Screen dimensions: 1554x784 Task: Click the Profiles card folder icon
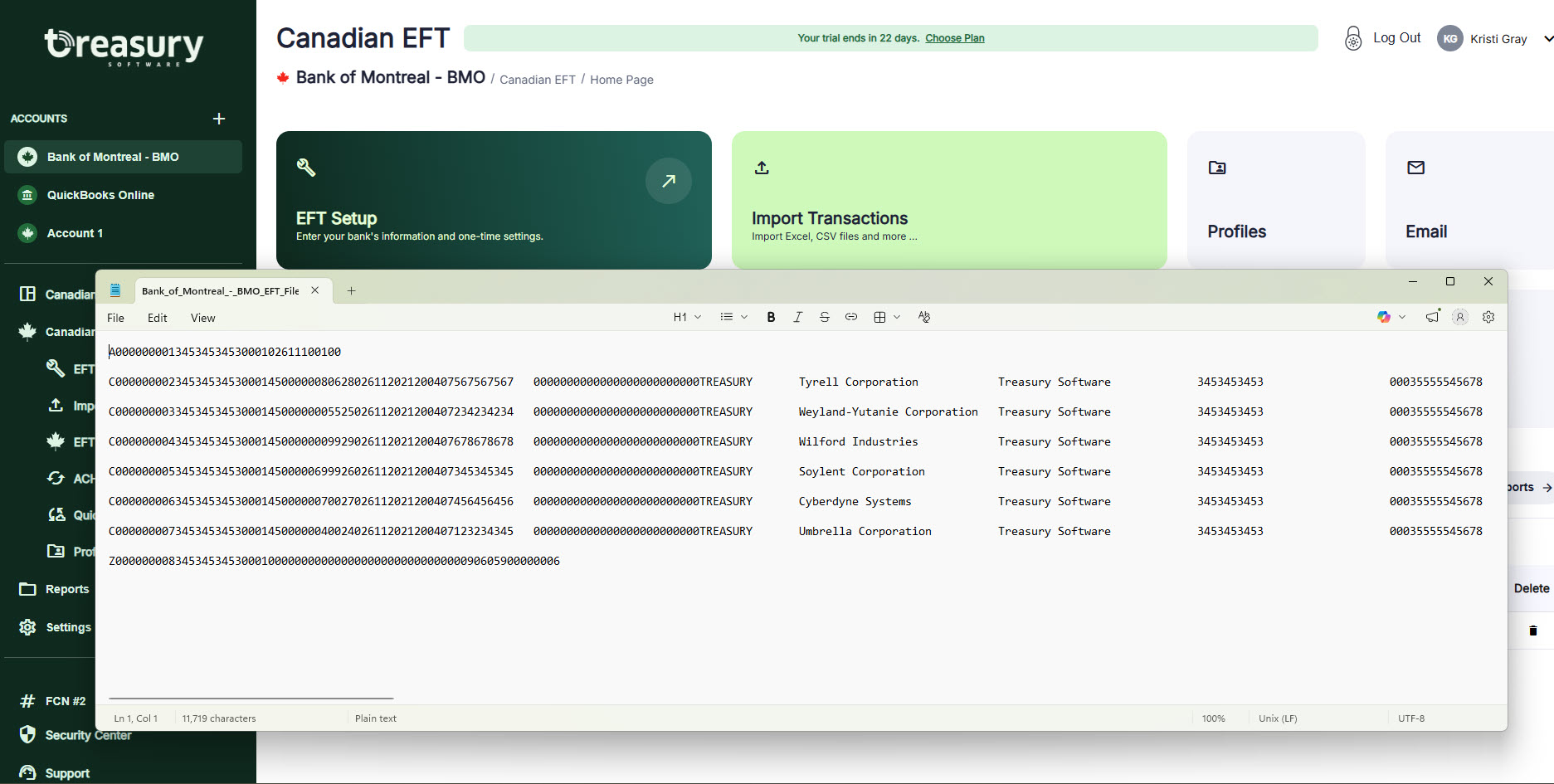click(1217, 168)
